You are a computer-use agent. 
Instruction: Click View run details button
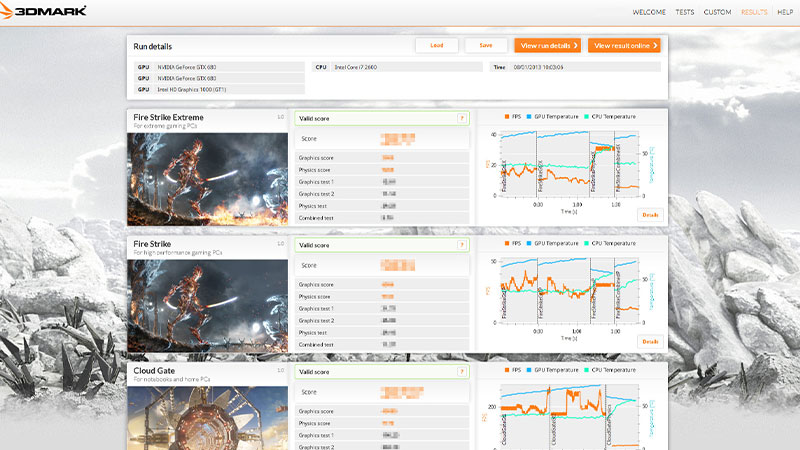point(548,45)
